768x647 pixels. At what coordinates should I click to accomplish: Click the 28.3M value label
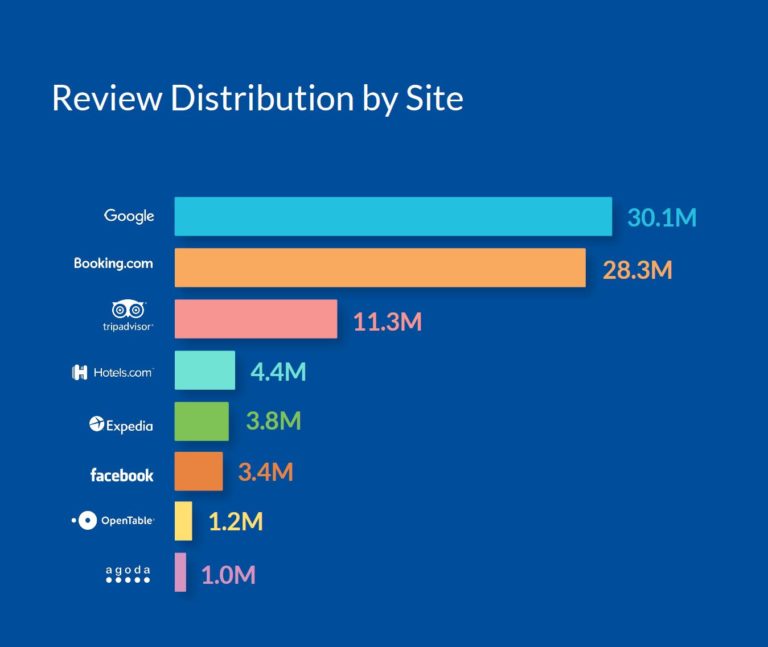(x=637, y=270)
